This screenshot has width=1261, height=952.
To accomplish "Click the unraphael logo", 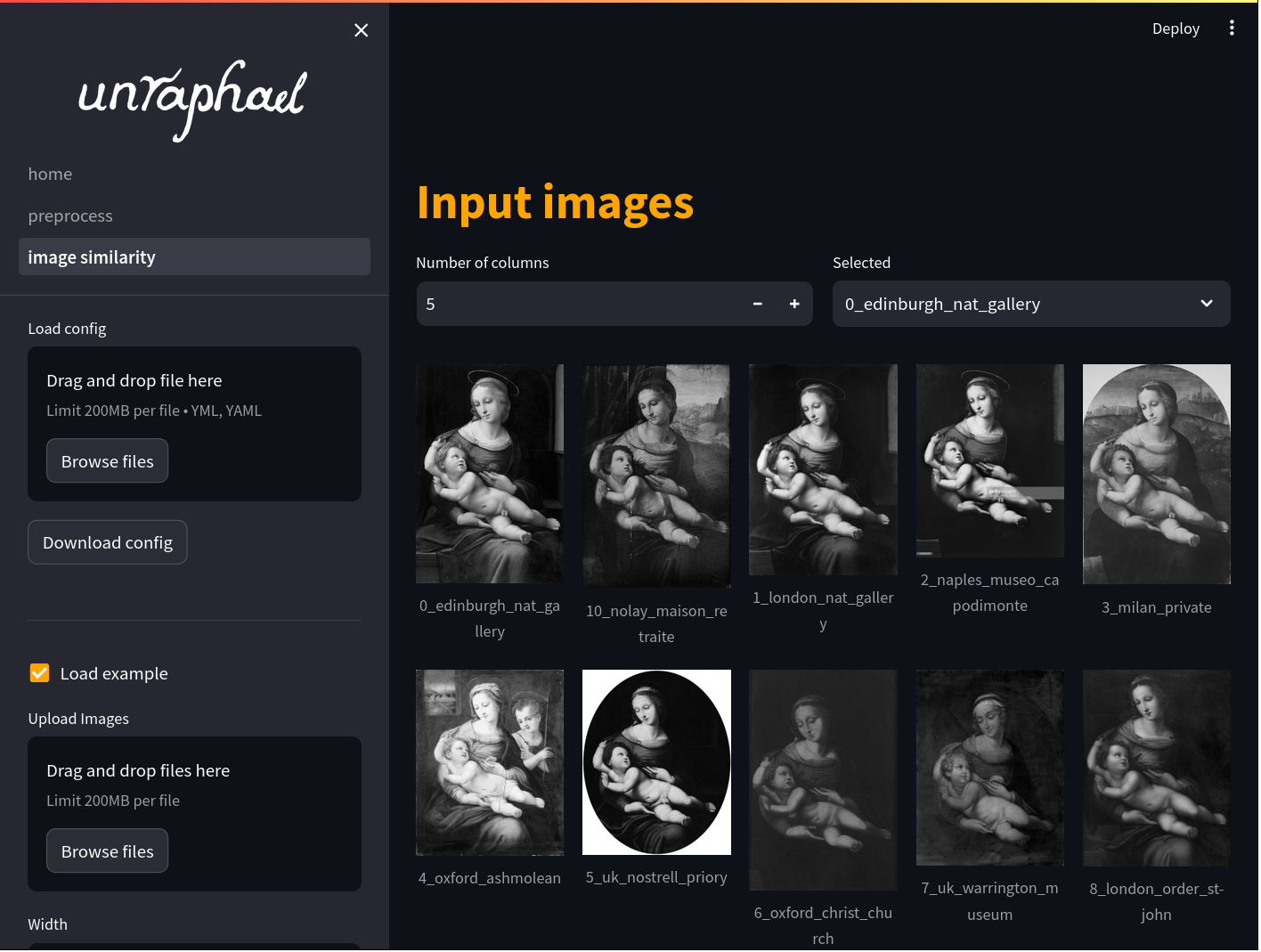I will click(192, 101).
